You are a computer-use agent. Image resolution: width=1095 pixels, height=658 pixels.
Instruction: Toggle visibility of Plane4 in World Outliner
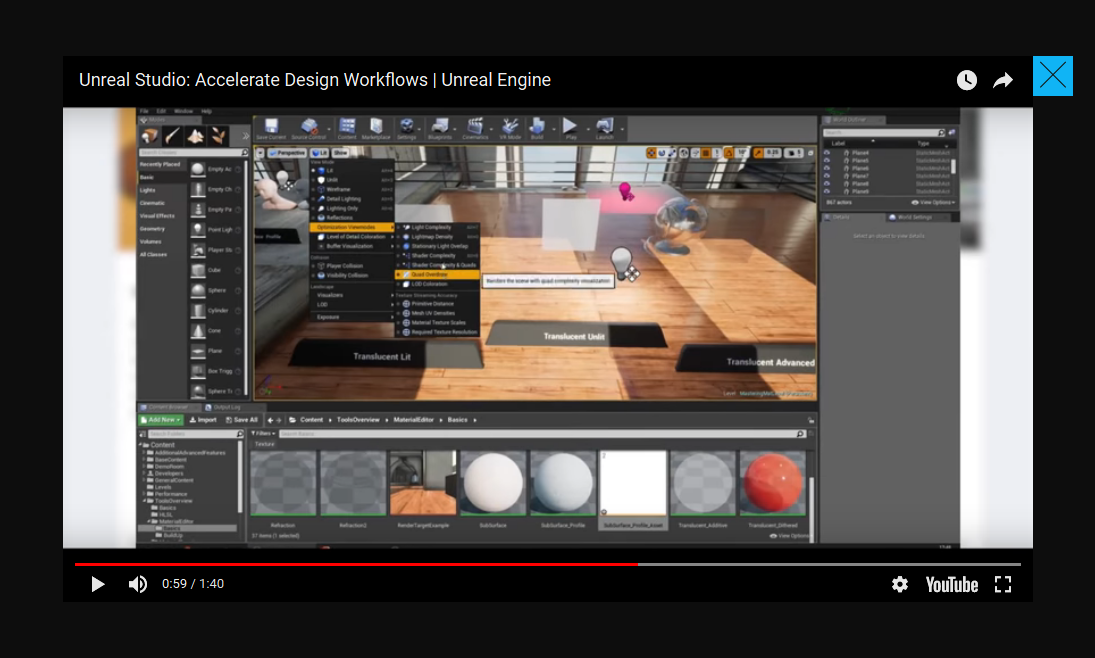[x=827, y=153]
